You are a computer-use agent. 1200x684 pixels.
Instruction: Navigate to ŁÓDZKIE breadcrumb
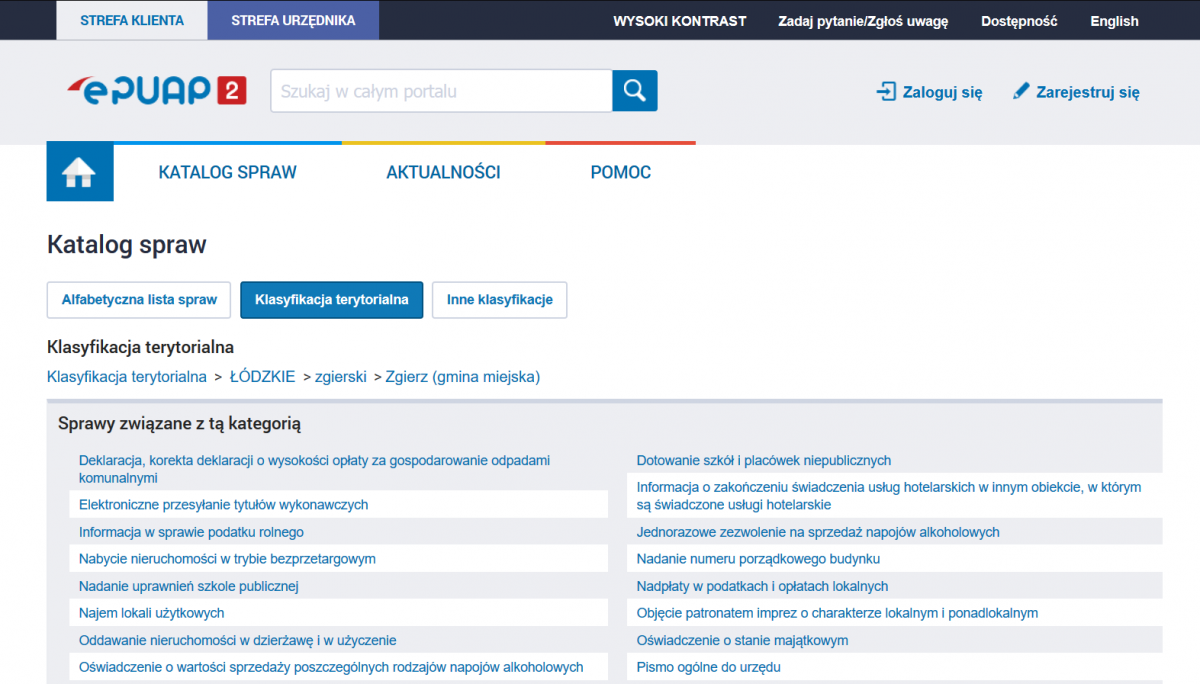262,377
